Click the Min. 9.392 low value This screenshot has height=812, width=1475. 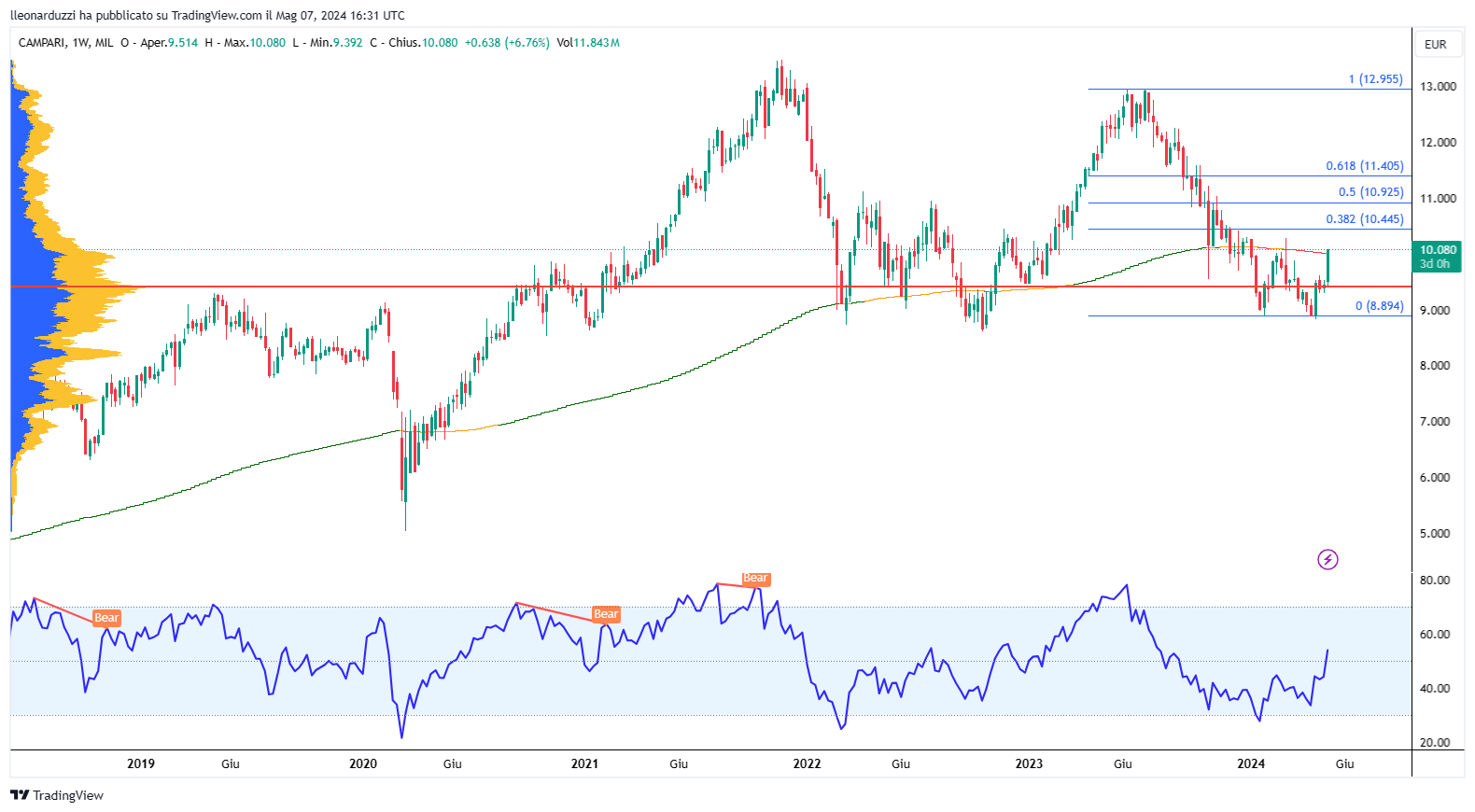pos(328,43)
